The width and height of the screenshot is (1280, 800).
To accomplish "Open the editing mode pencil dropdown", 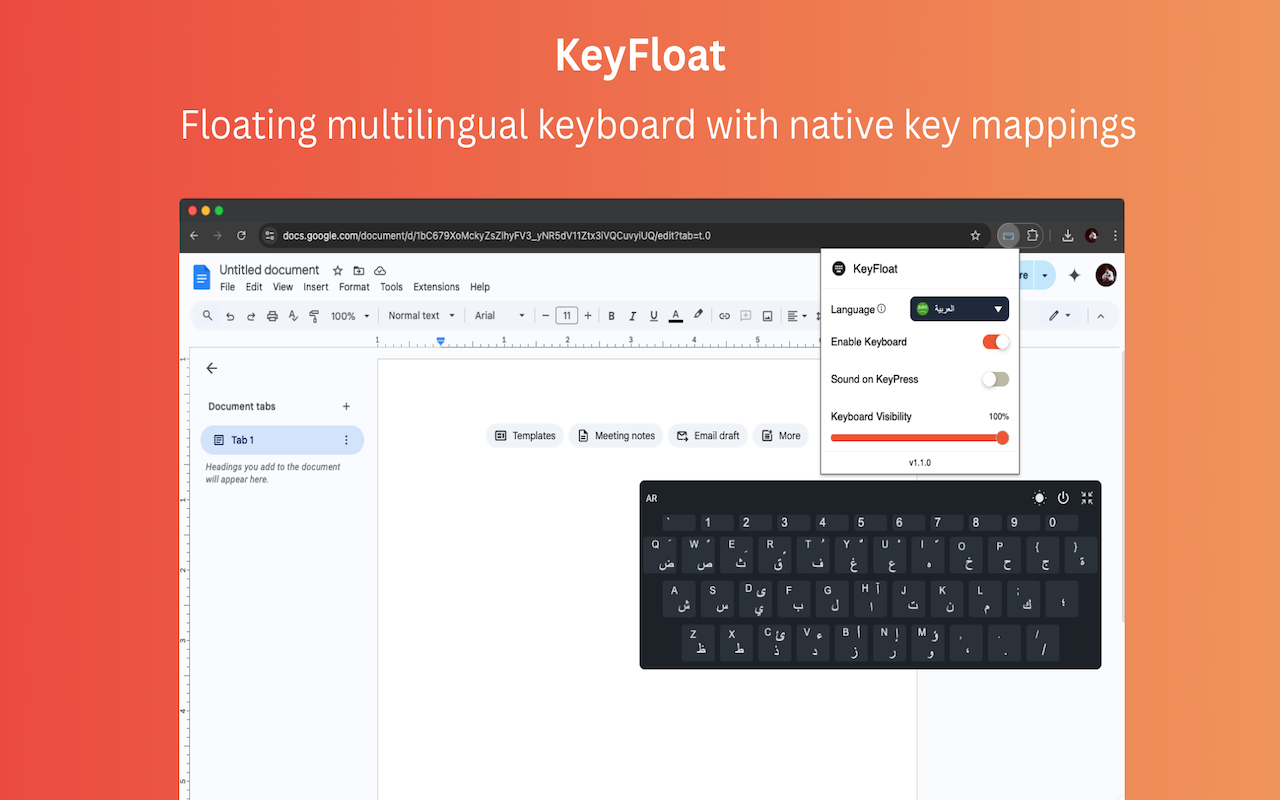I will [x=1059, y=316].
